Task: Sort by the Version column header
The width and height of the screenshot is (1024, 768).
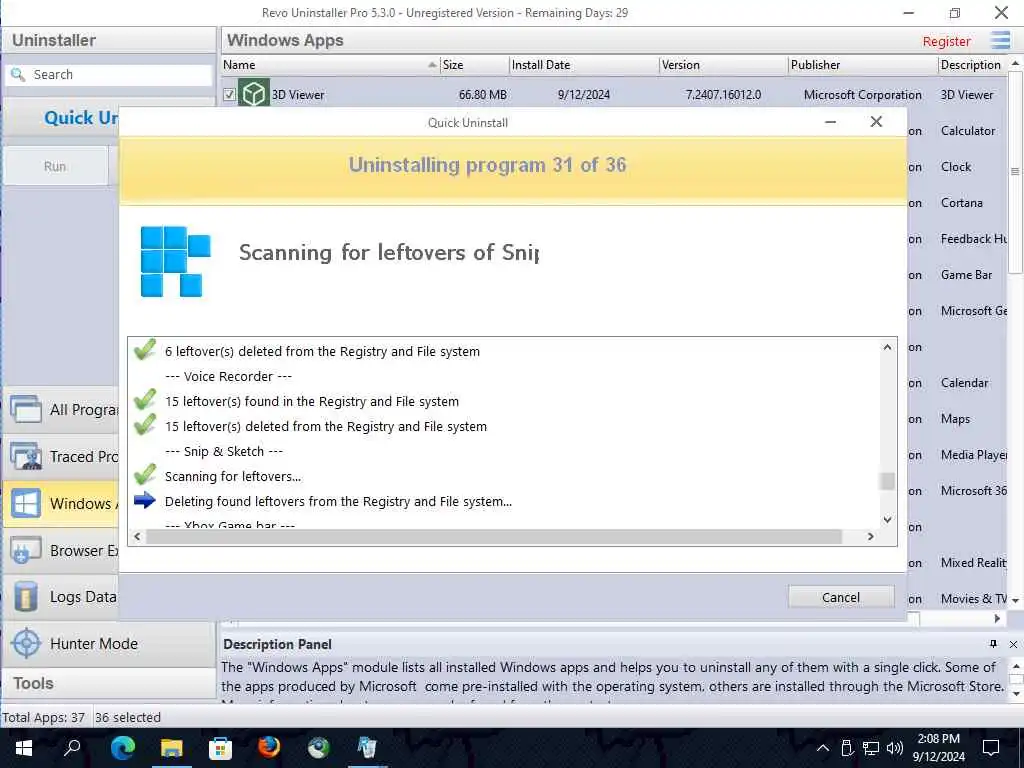Action: (723, 65)
